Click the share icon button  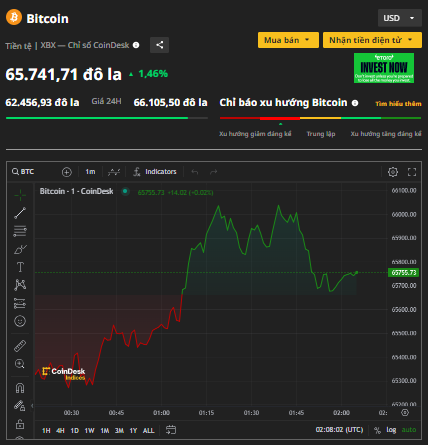(x=159, y=45)
